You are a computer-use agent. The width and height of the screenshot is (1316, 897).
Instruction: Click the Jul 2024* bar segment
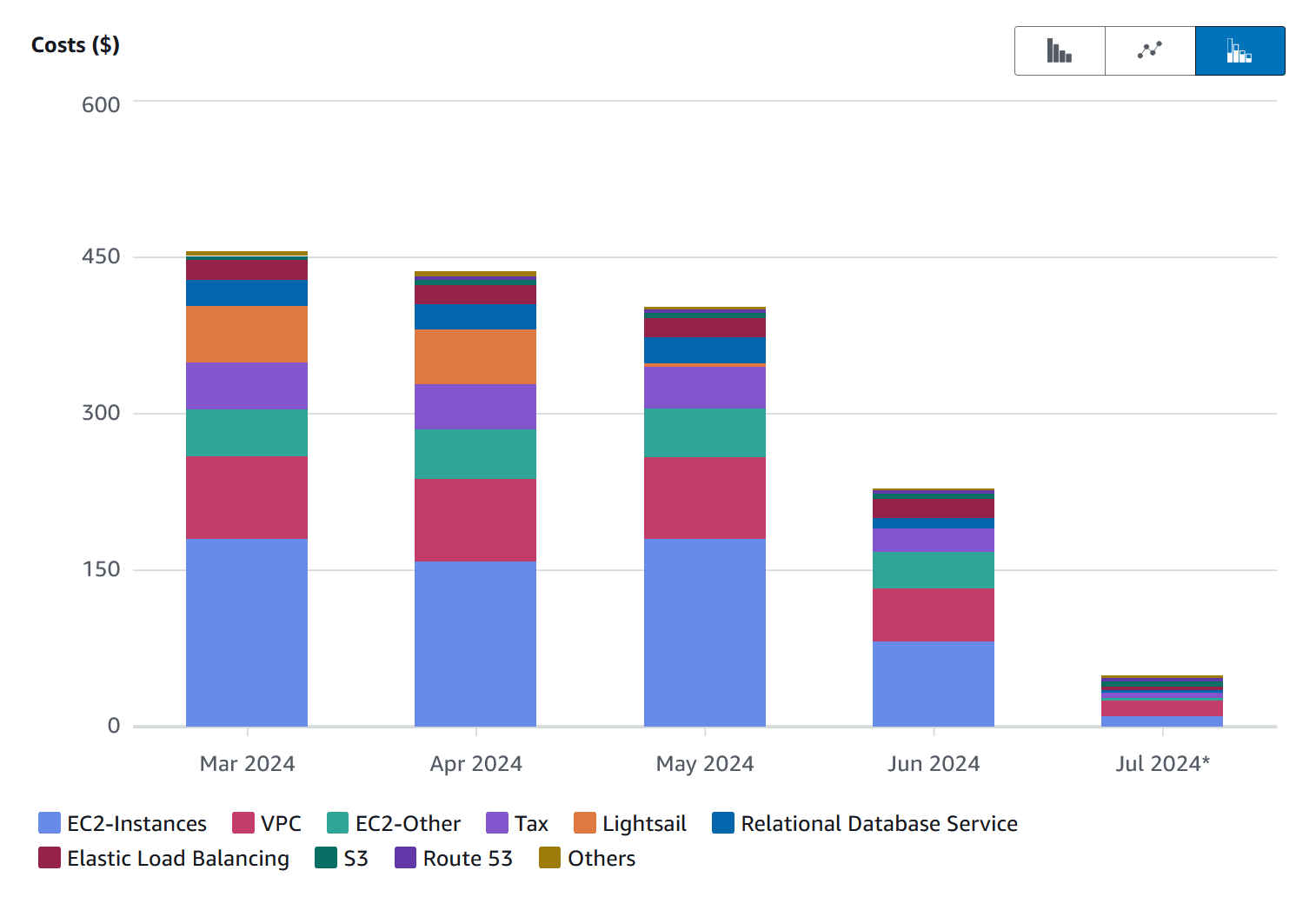tap(1162, 700)
